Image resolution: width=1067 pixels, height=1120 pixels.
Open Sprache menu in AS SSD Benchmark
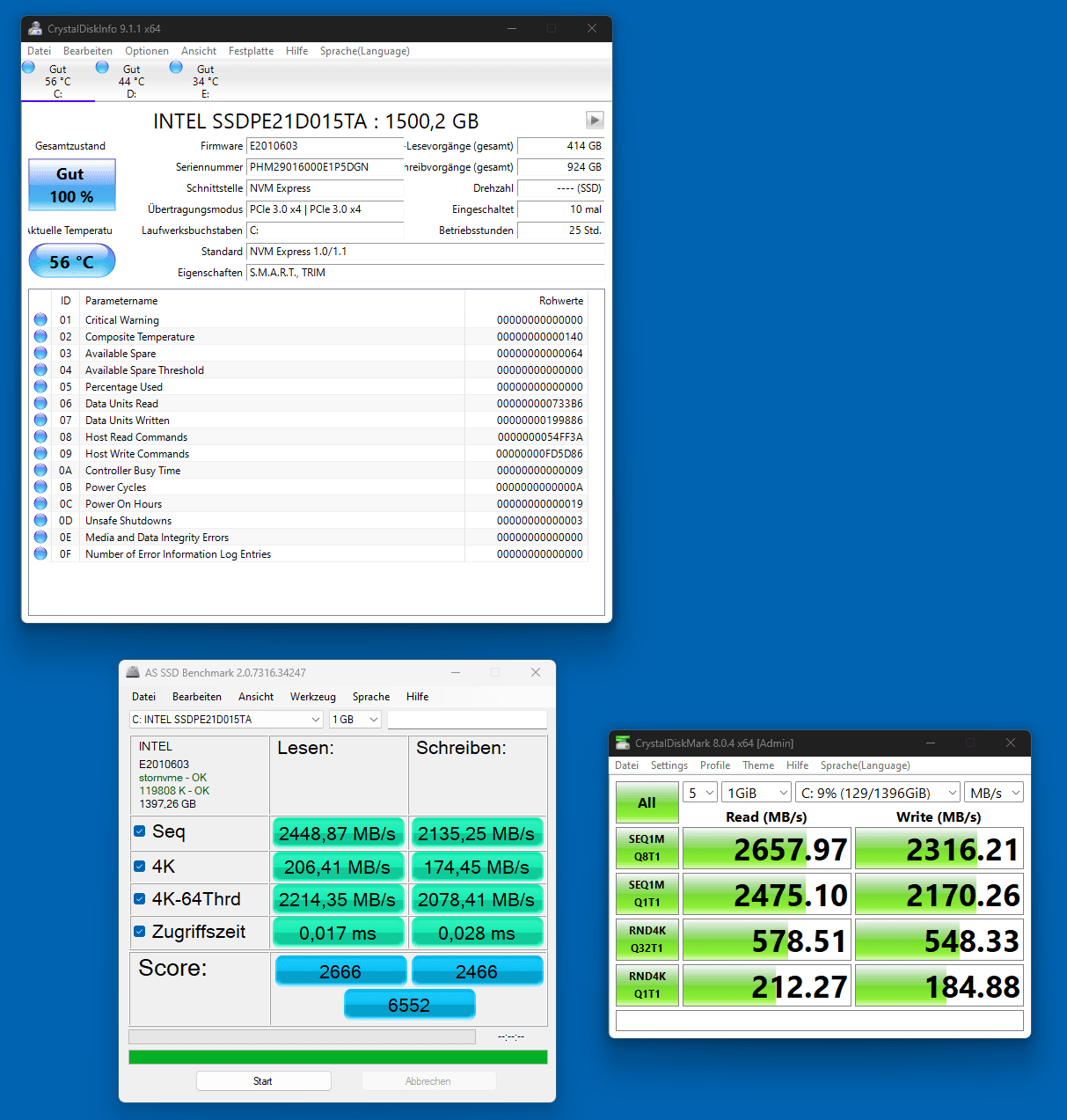[x=371, y=696]
